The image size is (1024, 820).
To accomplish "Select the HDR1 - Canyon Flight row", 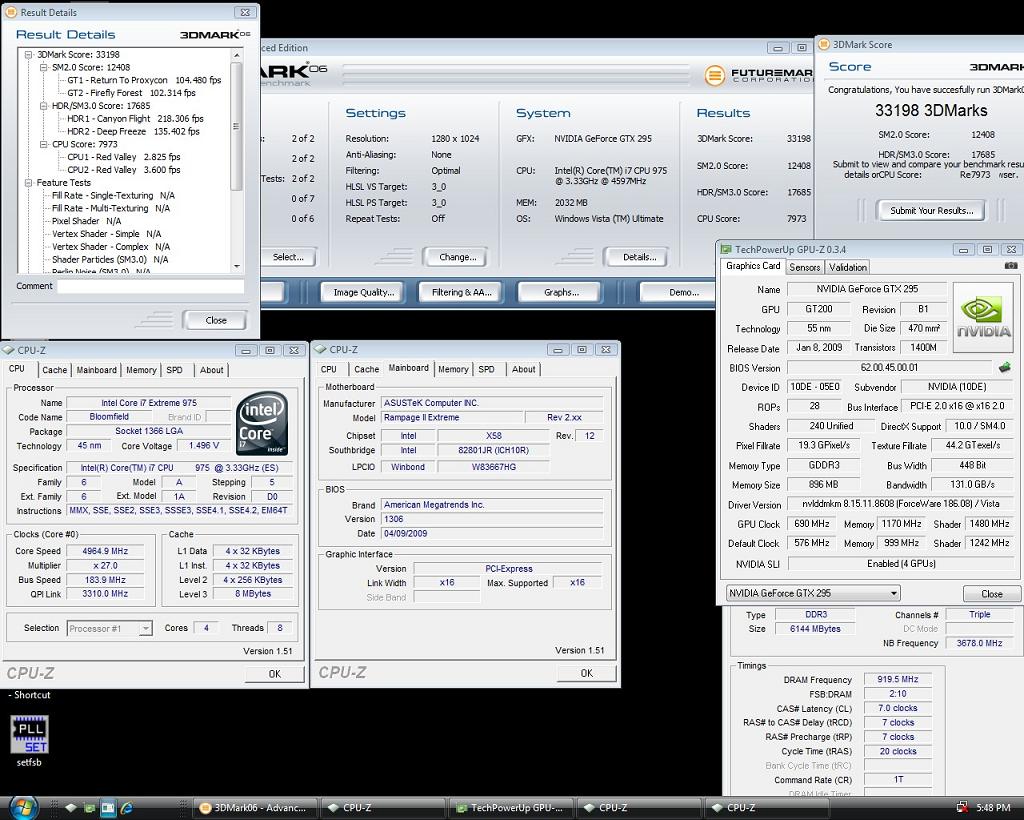I will pyautogui.click(x=135, y=119).
